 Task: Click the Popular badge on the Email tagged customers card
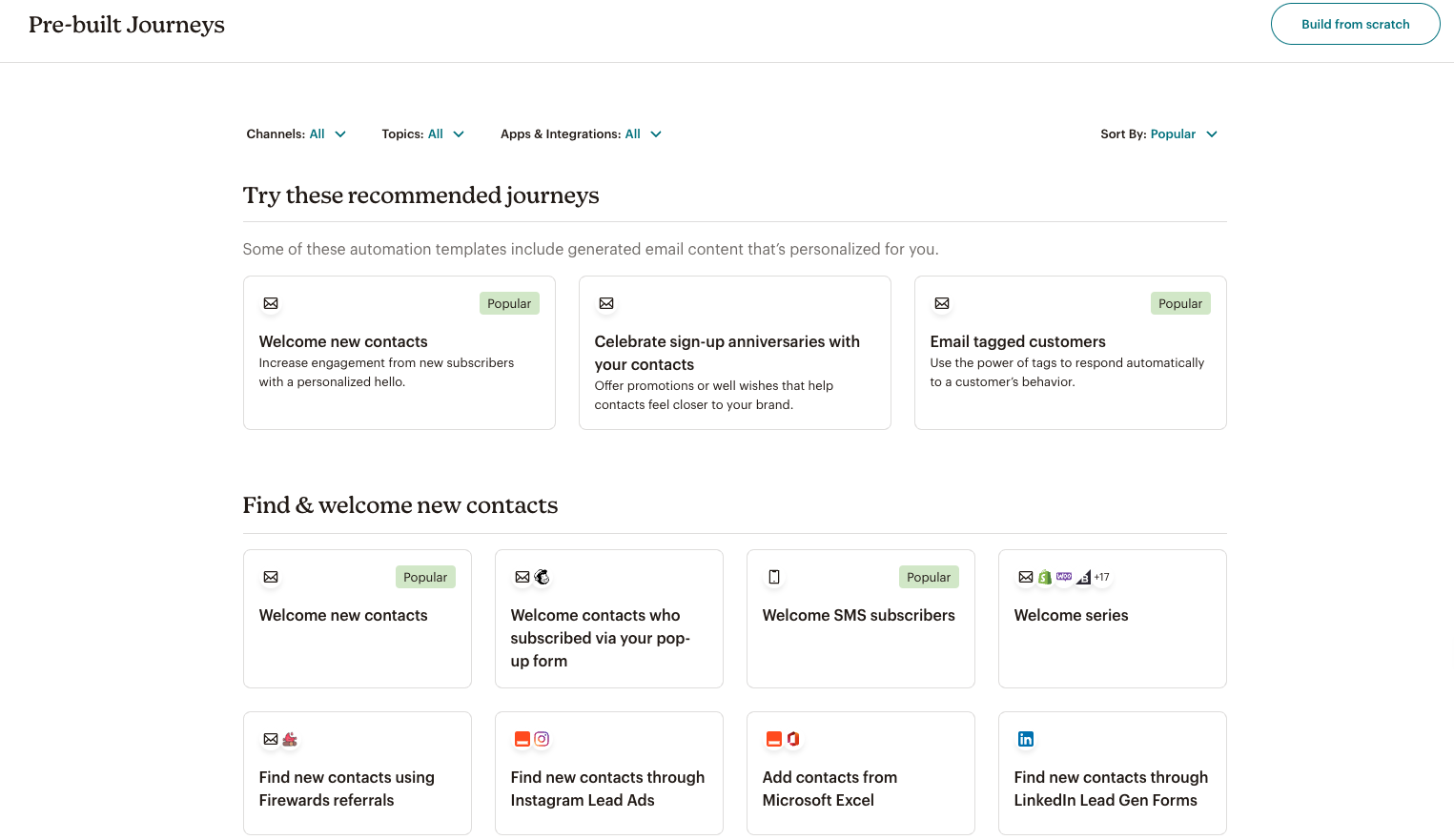click(x=1180, y=303)
